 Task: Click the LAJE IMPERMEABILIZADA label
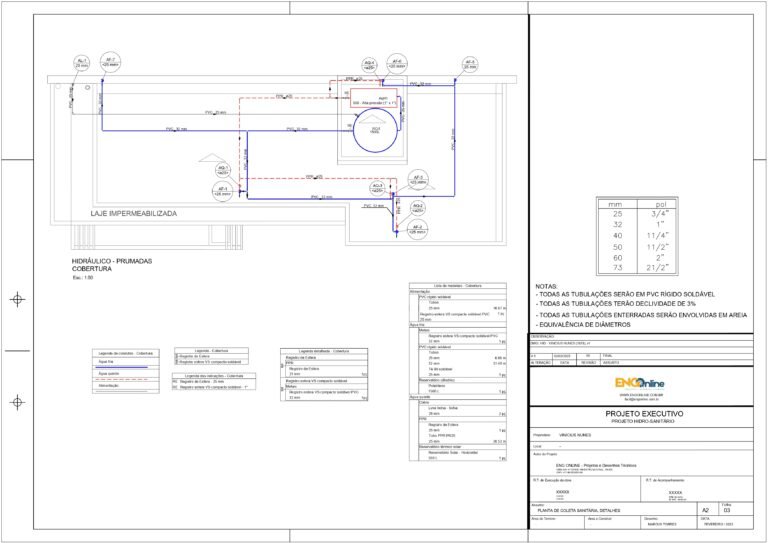[134, 213]
